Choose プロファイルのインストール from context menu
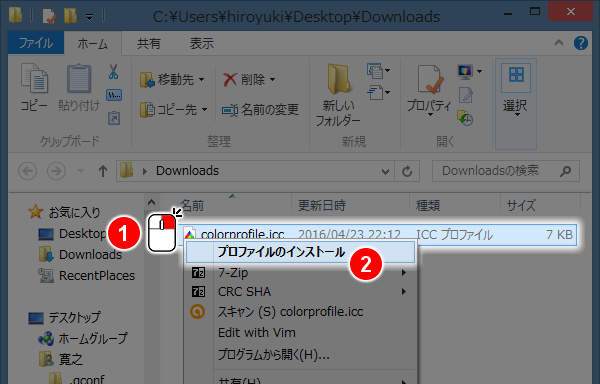The image size is (600, 384). tap(300, 252)
